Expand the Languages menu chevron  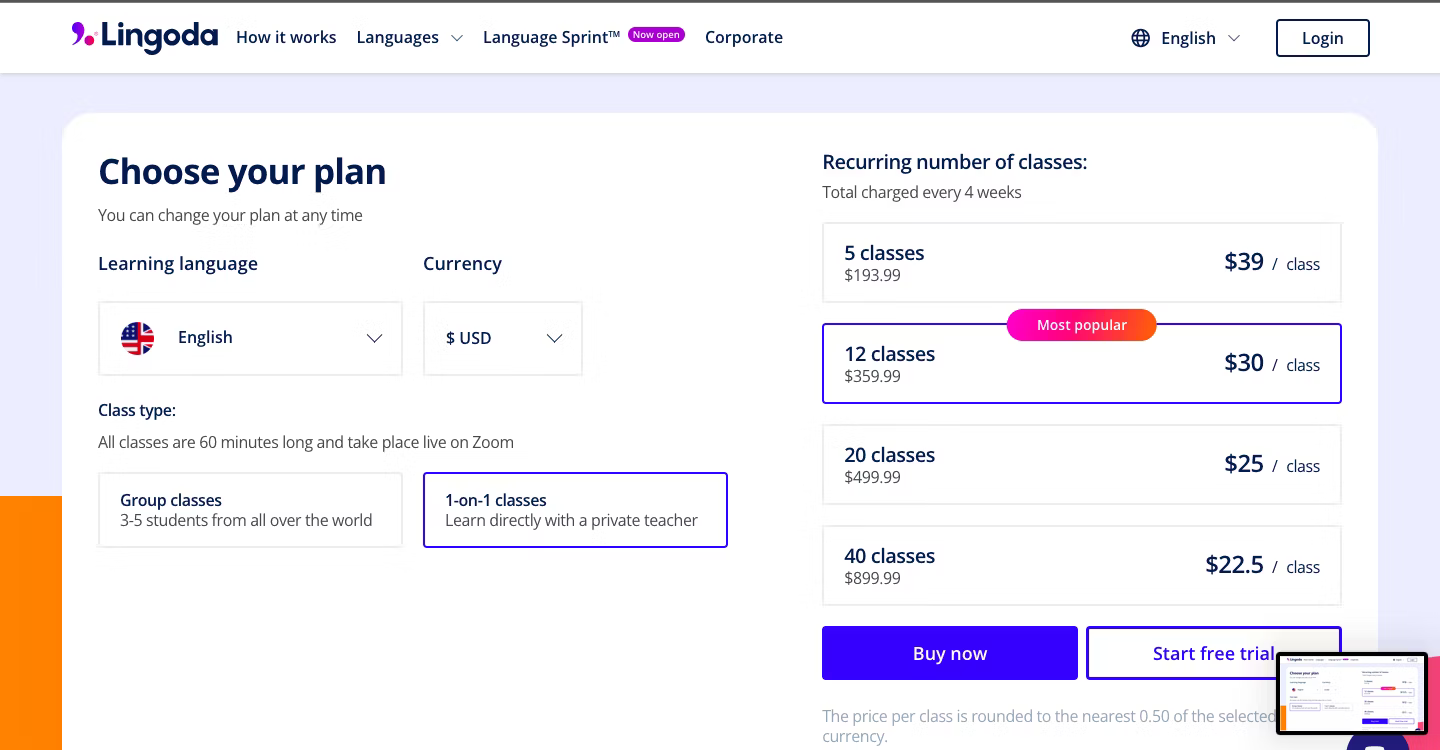click(x=457, y=38)
